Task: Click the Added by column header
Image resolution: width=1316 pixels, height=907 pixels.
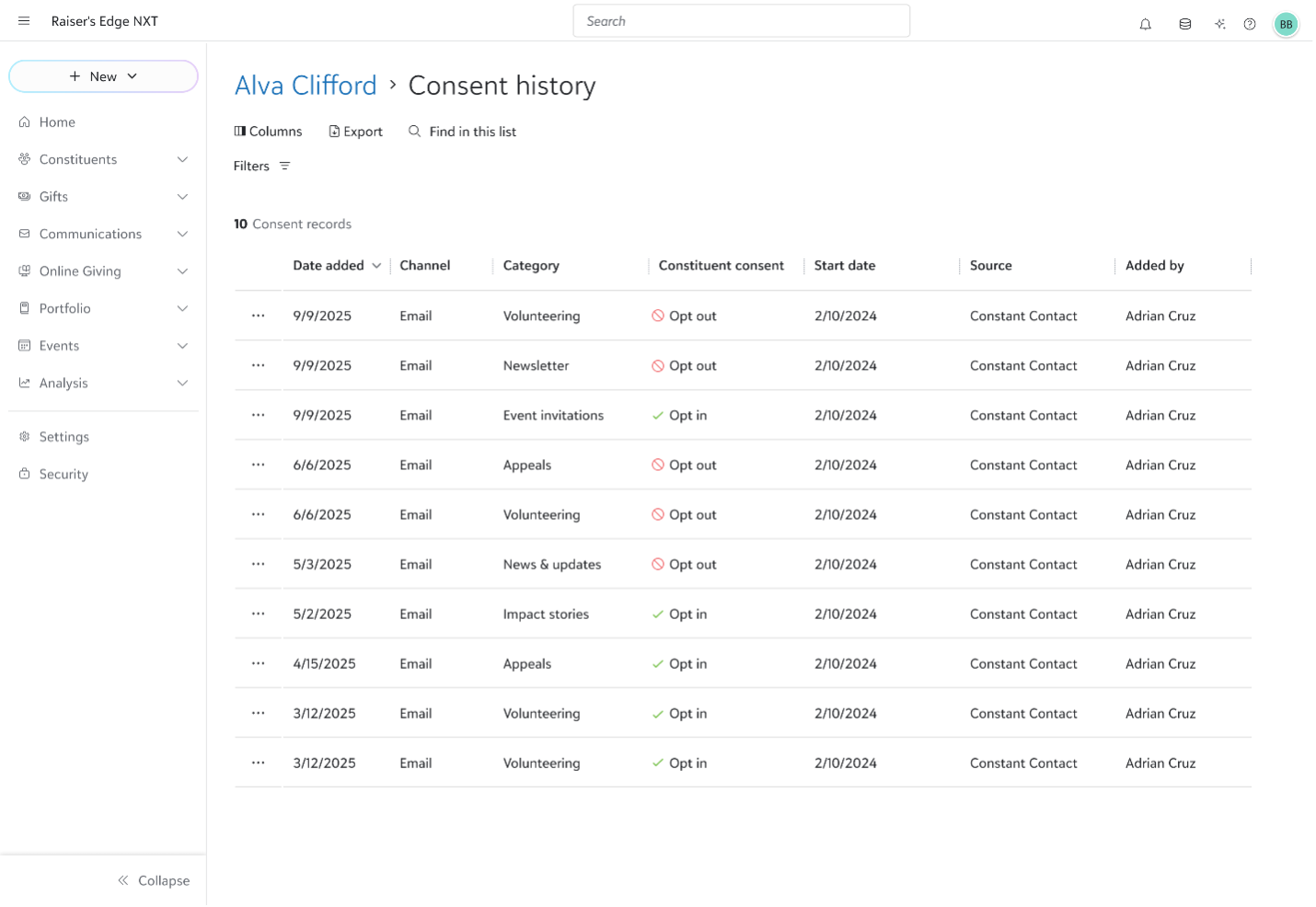Action: point(1155,265)
